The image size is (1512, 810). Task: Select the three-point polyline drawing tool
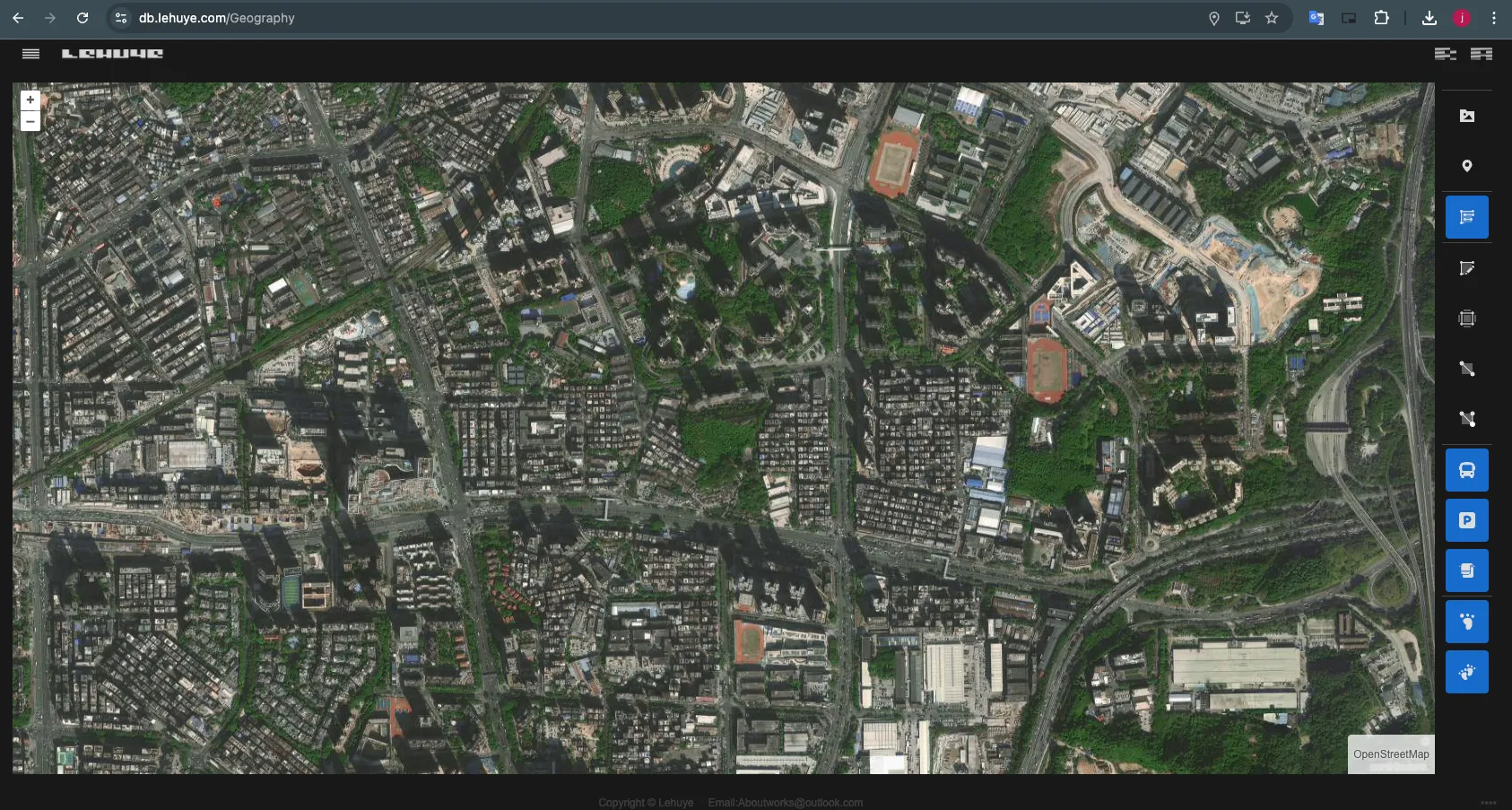point(1466,419)
